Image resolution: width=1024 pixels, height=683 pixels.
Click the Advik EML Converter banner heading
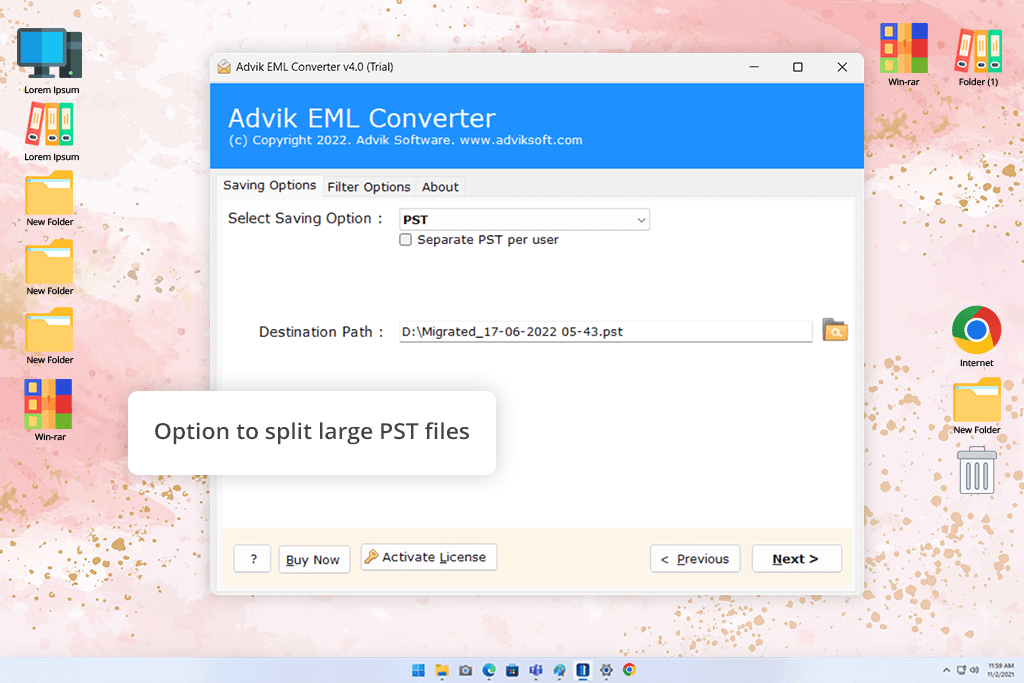(362, 118)
